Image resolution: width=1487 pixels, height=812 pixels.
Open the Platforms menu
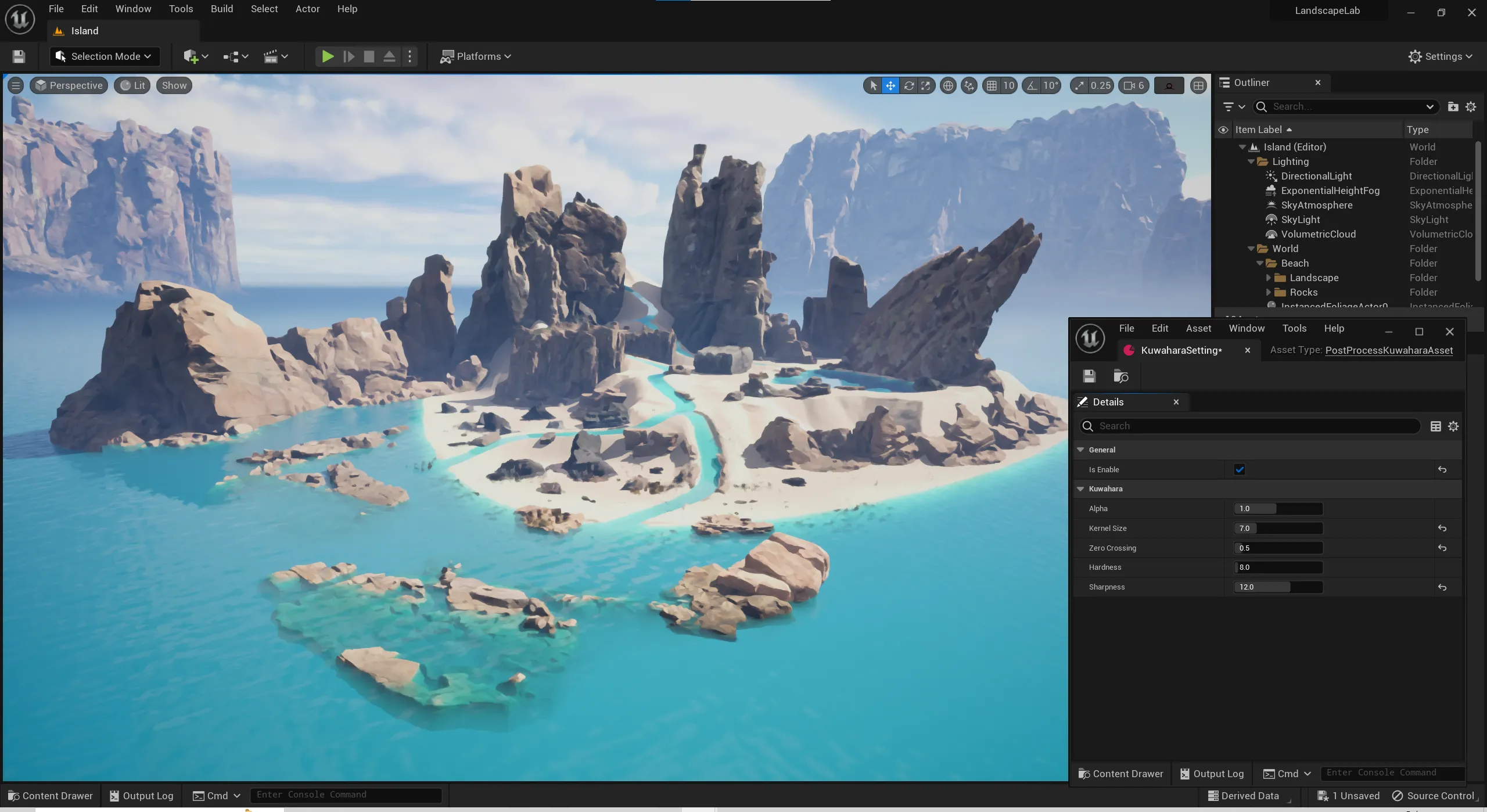point(475,56)
